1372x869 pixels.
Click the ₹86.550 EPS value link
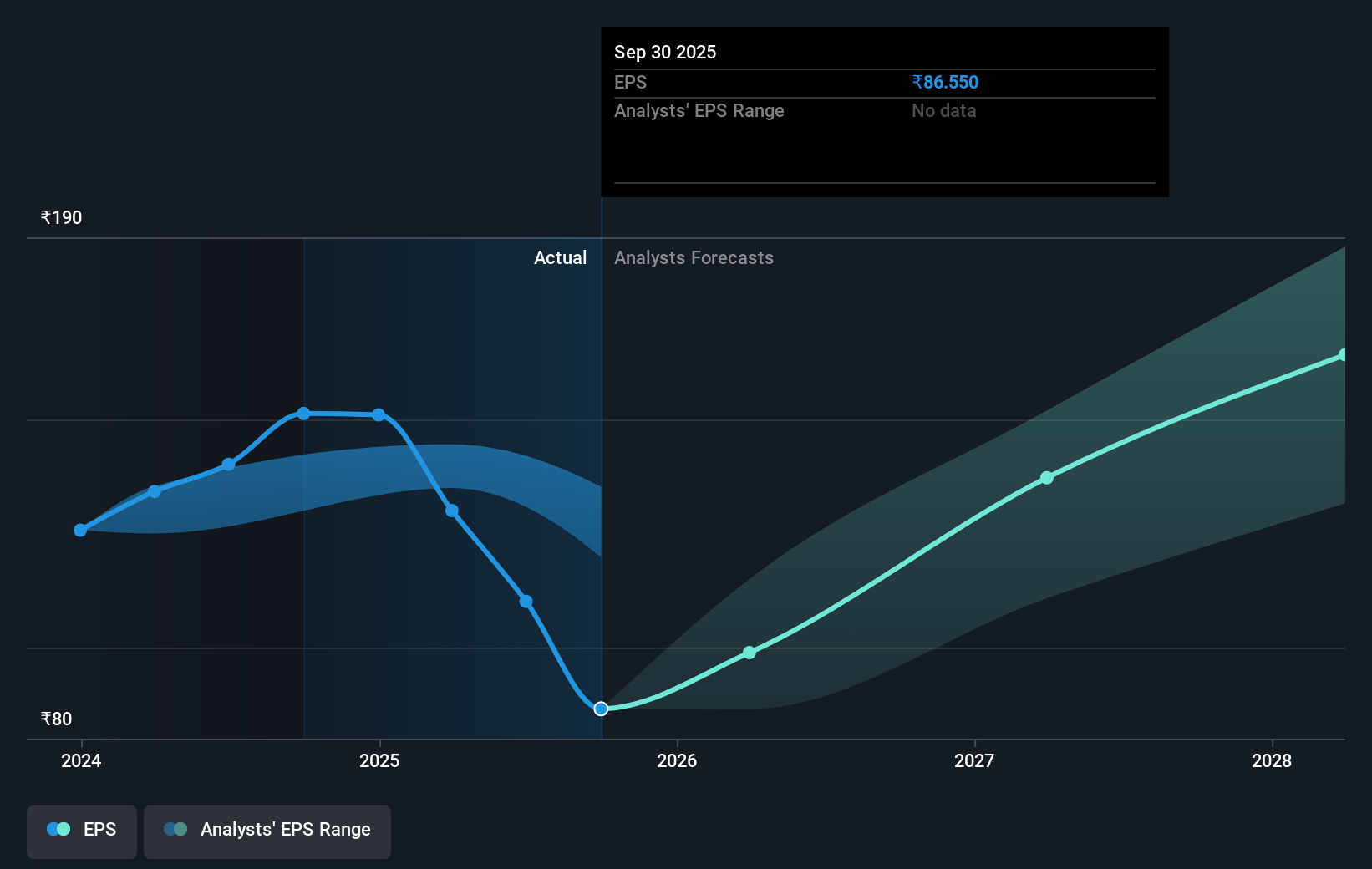pos(945,82)
